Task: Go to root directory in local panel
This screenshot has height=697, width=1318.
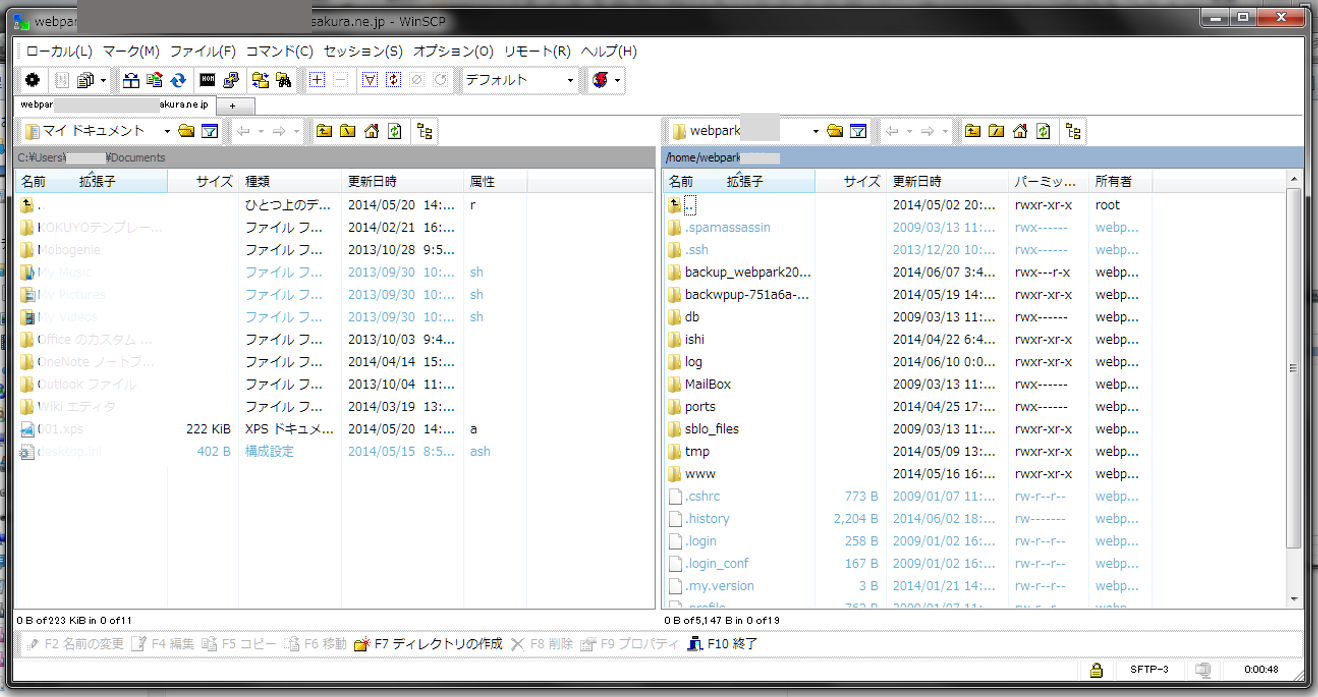Action: tap(348, 131)
